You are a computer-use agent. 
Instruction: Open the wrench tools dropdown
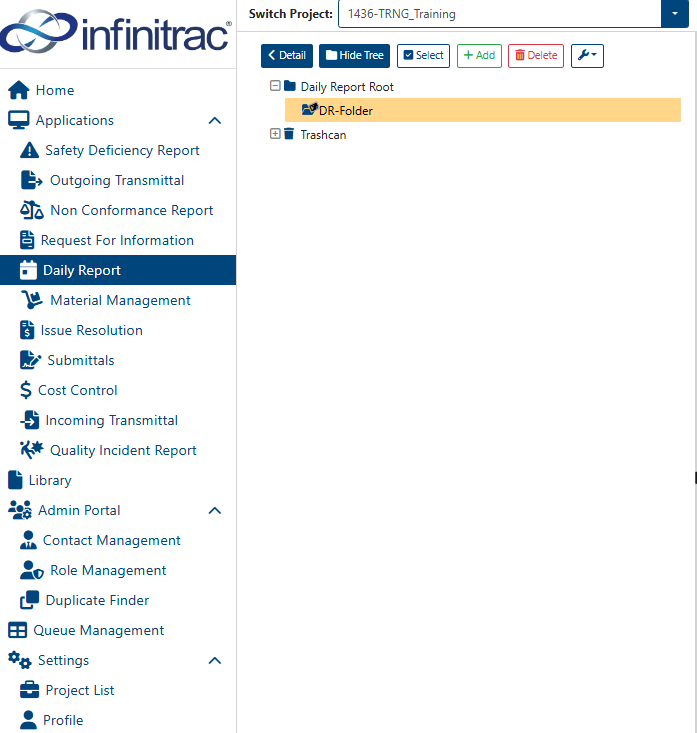pyautogui.click(x=587, y=56)
